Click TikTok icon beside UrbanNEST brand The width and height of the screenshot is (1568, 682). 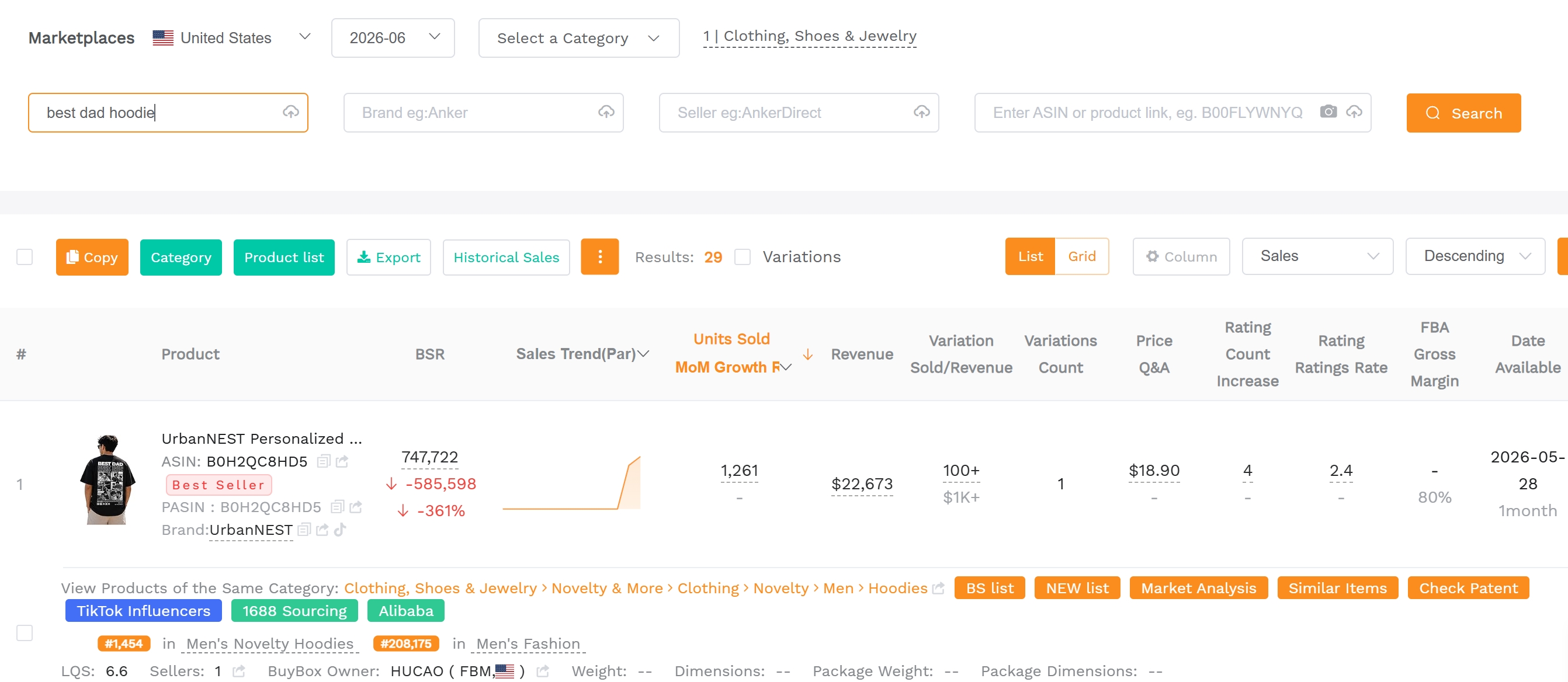pos(339,530)
